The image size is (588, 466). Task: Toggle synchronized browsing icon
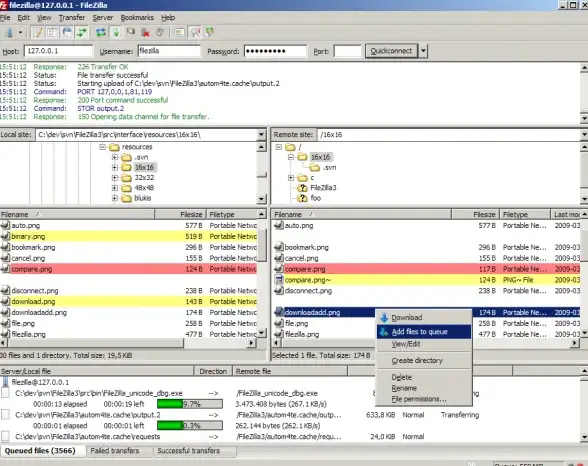pyautogui.click(x=210, y=33)
